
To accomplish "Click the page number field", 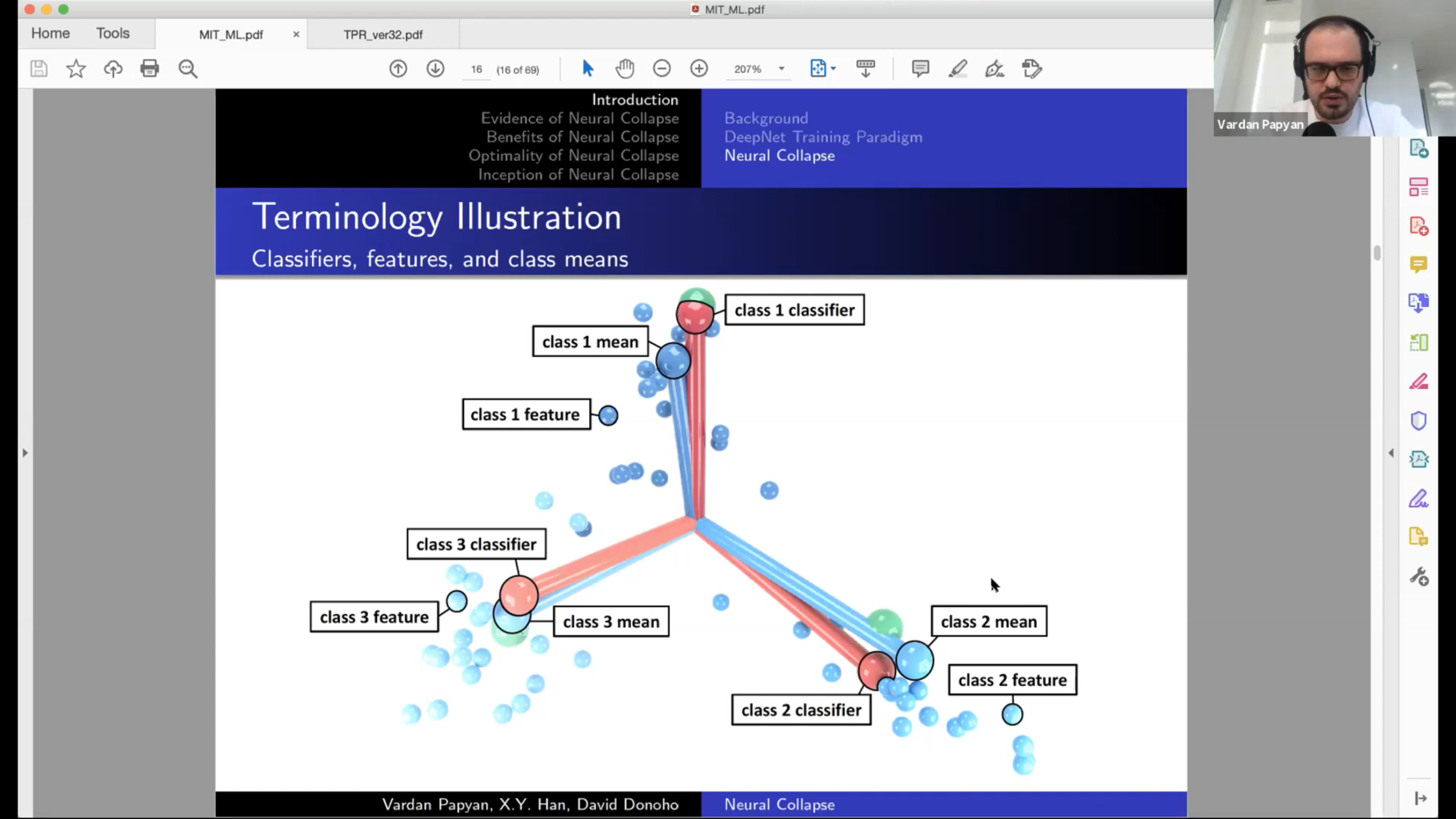I will pos(476,70).
